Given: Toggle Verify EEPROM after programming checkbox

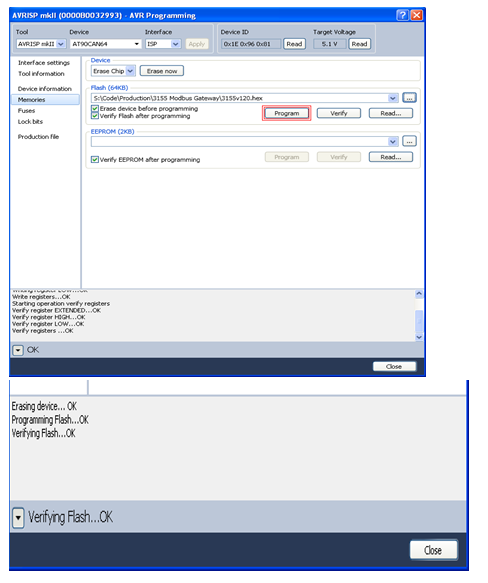Looking at the screenshot, I should click(x=95, y=160).
